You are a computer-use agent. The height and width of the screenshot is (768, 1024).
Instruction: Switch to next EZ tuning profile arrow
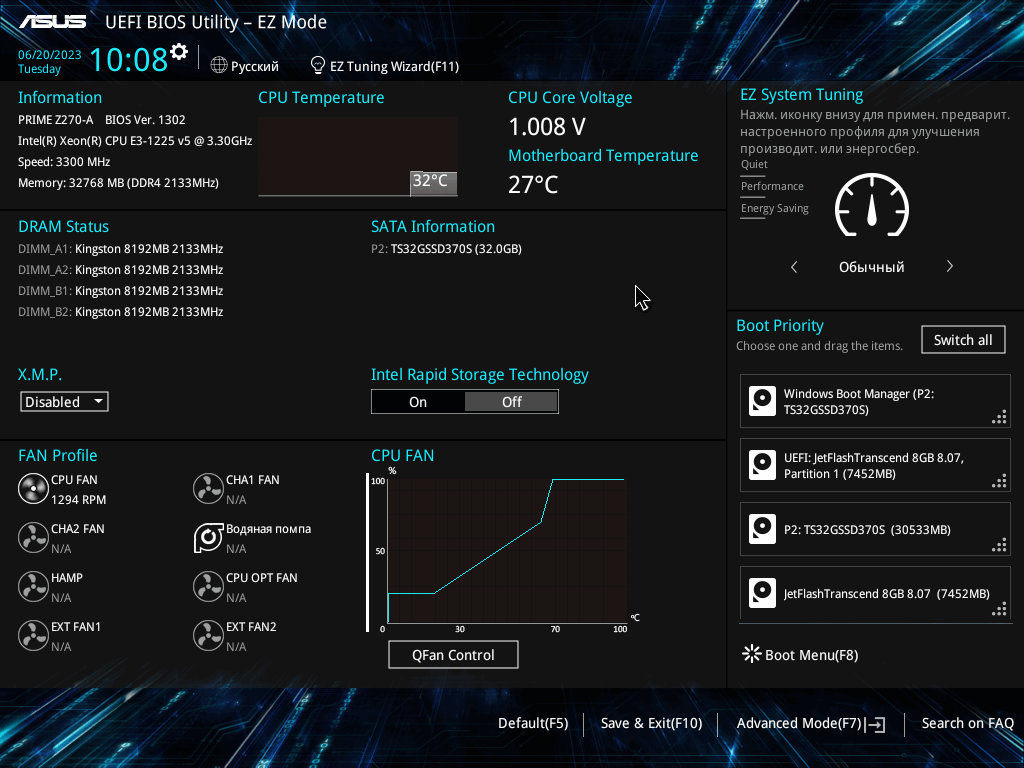[x=950, y=266]
